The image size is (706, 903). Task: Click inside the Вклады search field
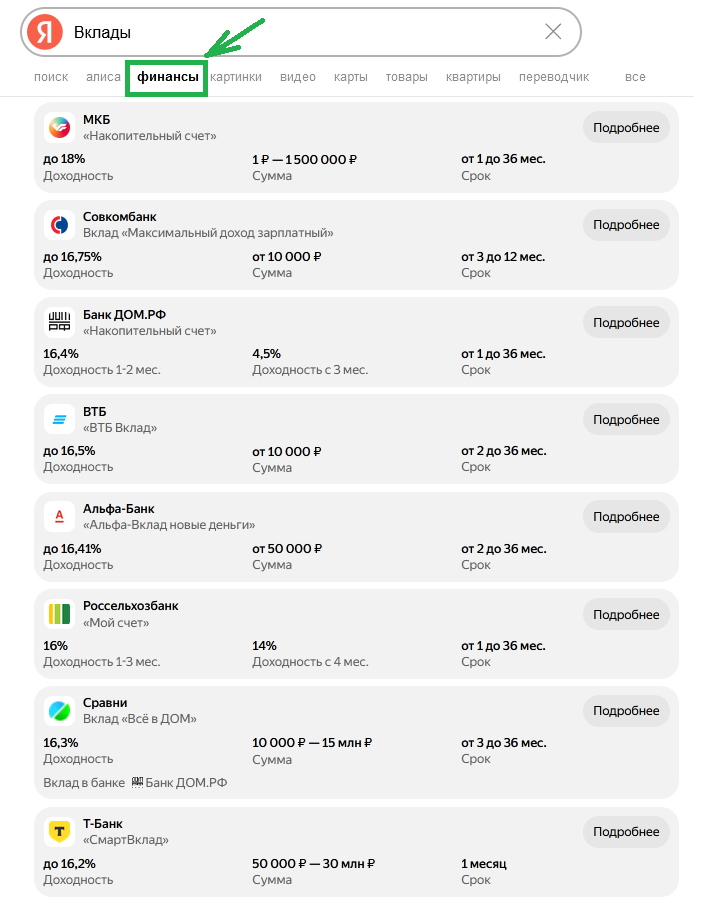[x=300, y=32]
